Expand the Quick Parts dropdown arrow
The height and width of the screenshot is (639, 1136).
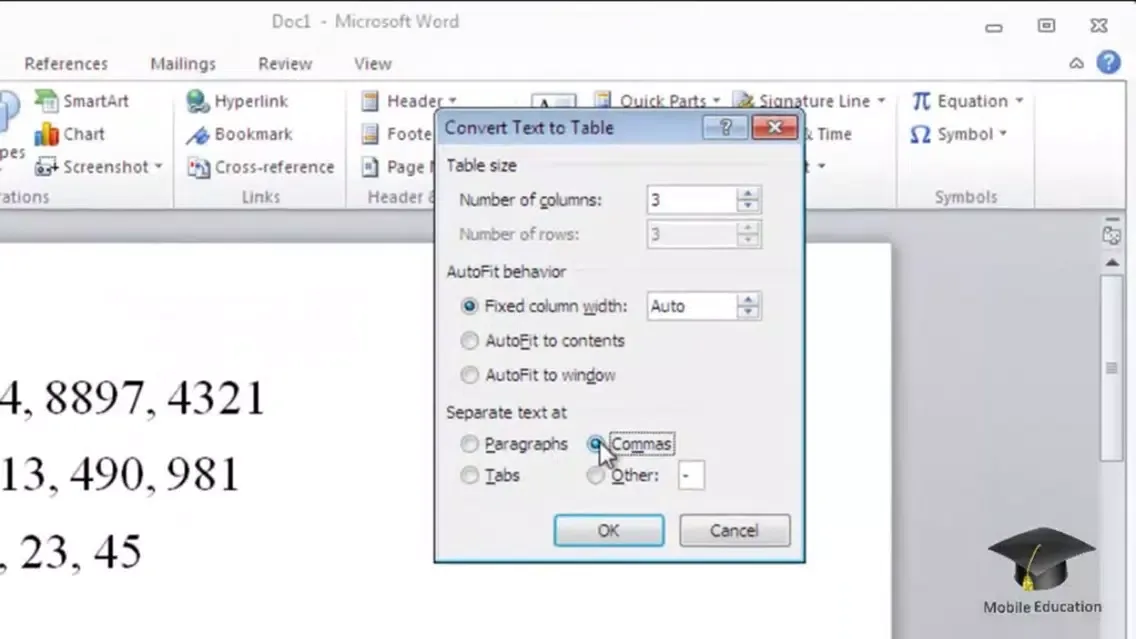[x=716, y=101]
